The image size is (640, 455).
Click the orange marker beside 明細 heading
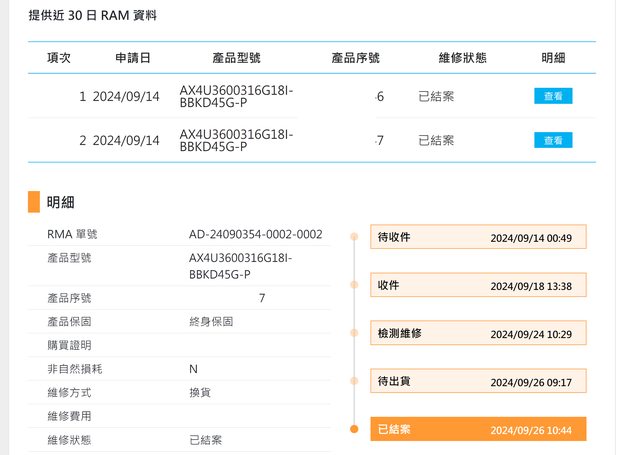pyautogui.click(x=34, y=202)
